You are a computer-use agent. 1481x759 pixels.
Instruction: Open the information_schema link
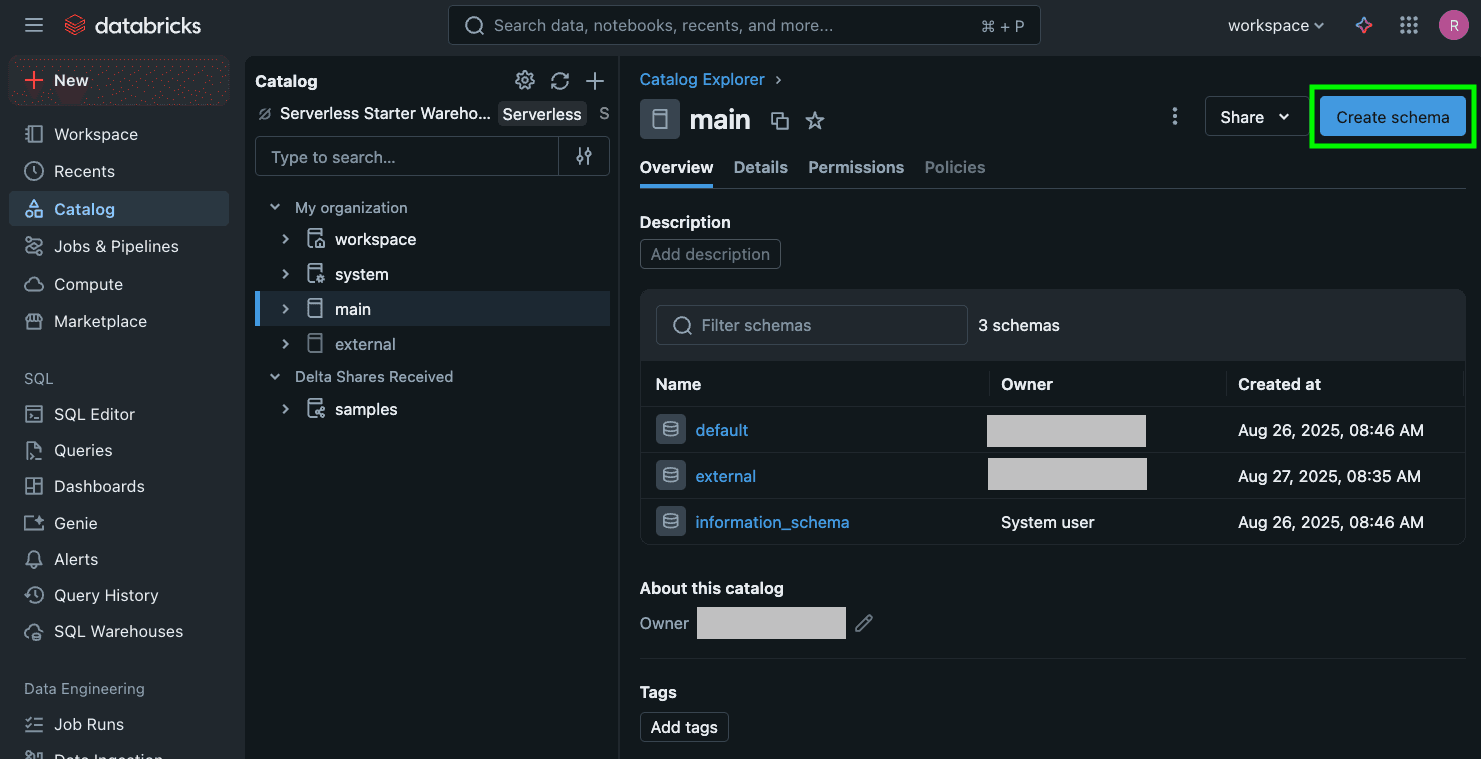click(x=772, y=522)
